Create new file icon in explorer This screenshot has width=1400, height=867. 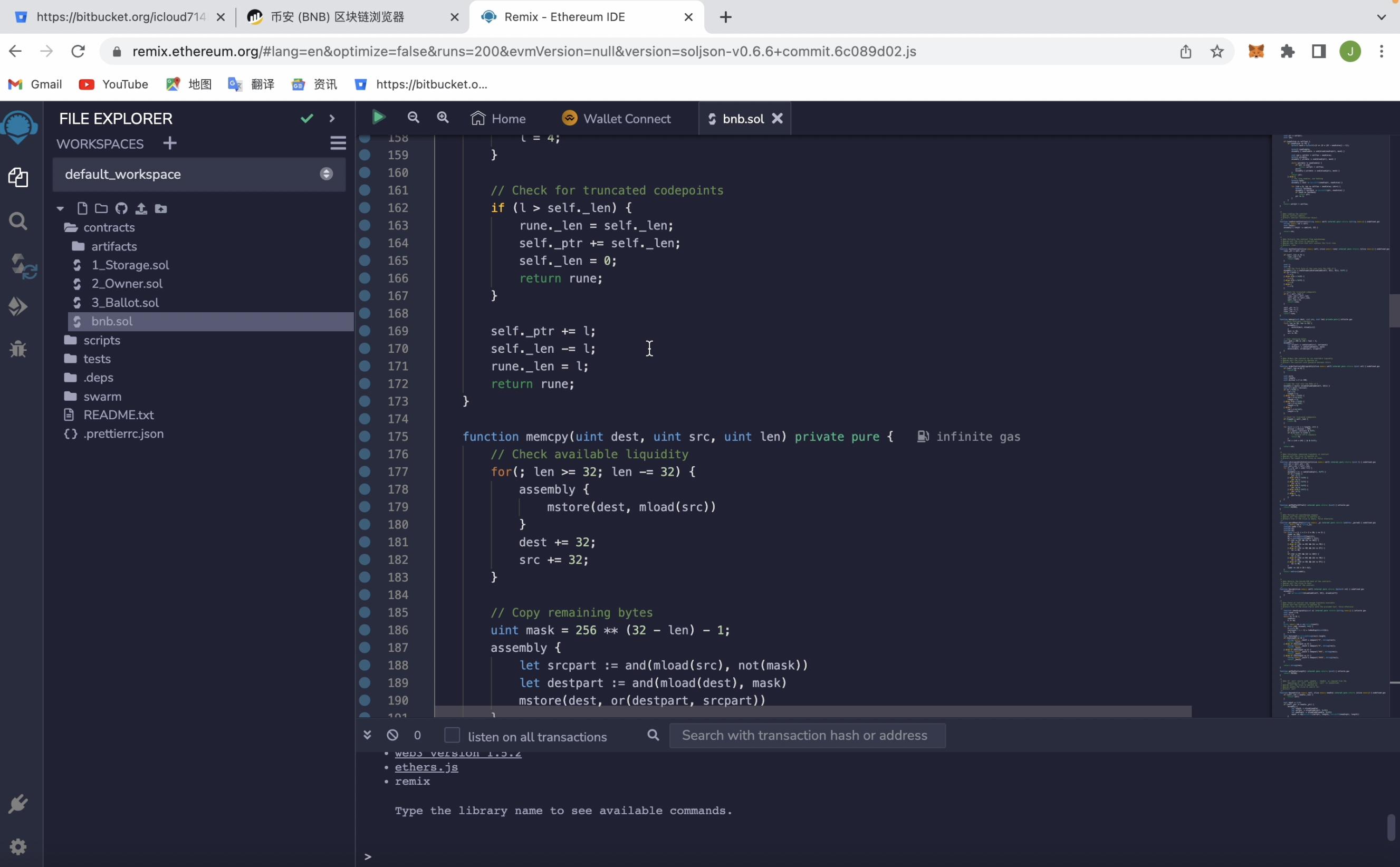point(82,208)
